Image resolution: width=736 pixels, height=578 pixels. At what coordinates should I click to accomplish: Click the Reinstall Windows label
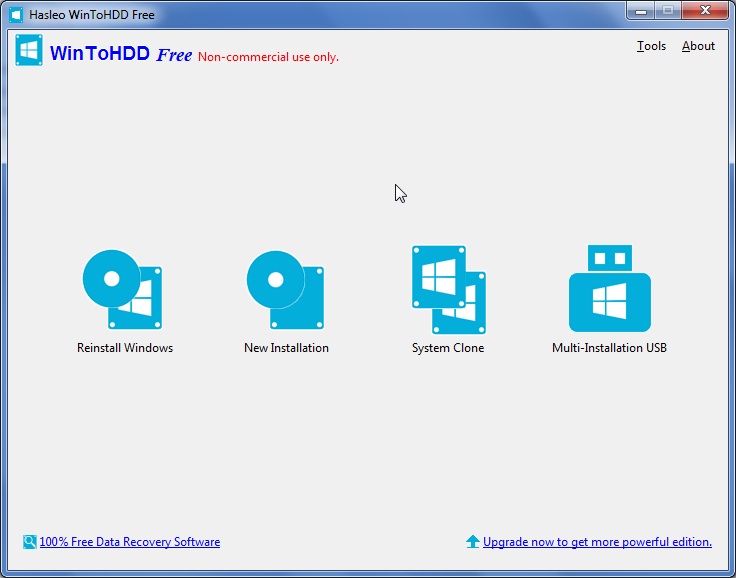click(x=125, y=348)
